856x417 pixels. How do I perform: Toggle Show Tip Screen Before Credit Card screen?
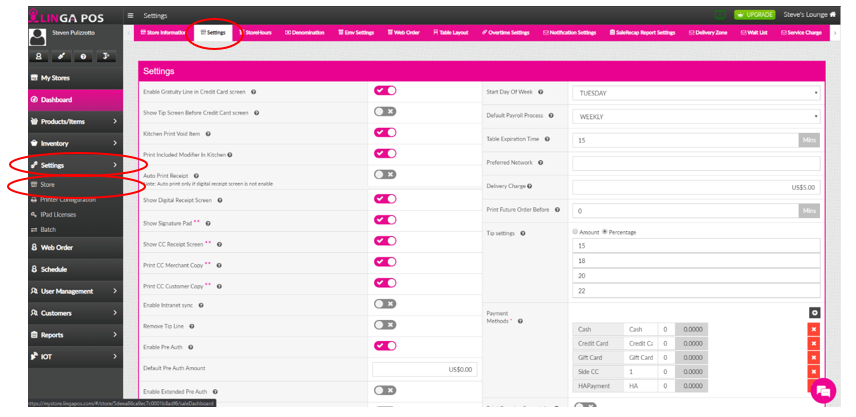click(x=385, y=111)
